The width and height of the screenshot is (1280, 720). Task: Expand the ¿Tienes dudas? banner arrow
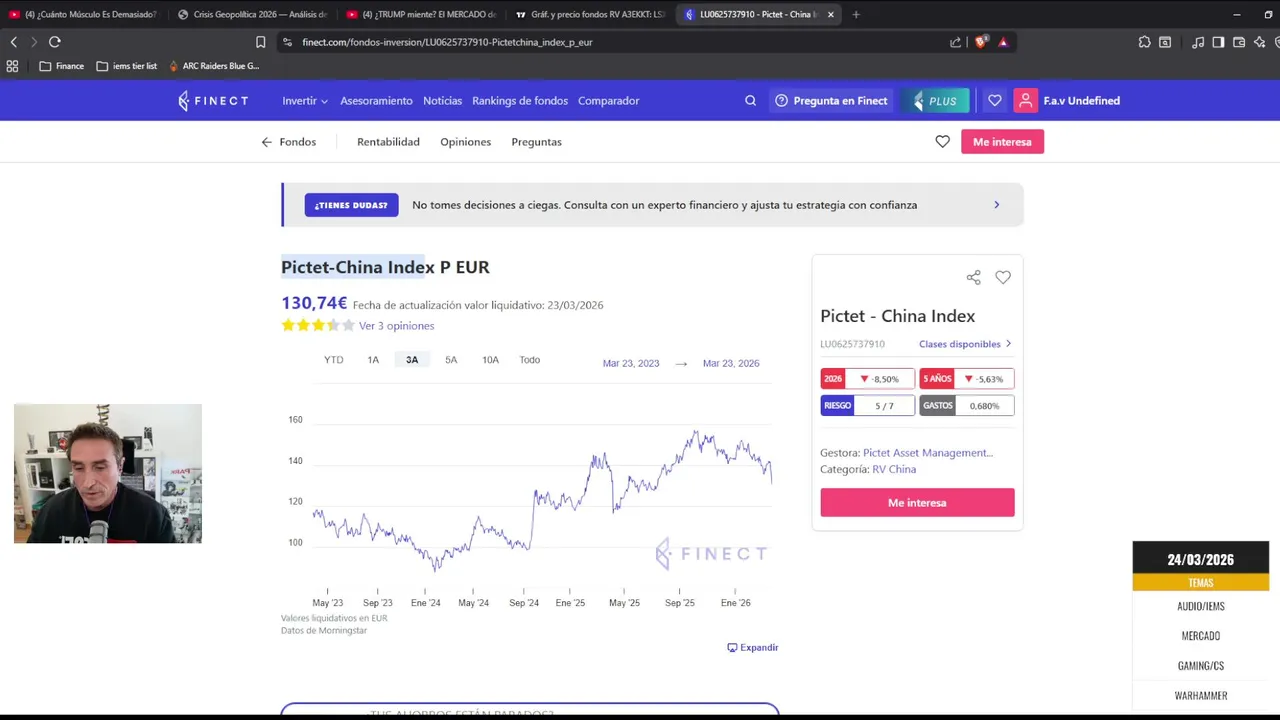[x=996, y=205]
